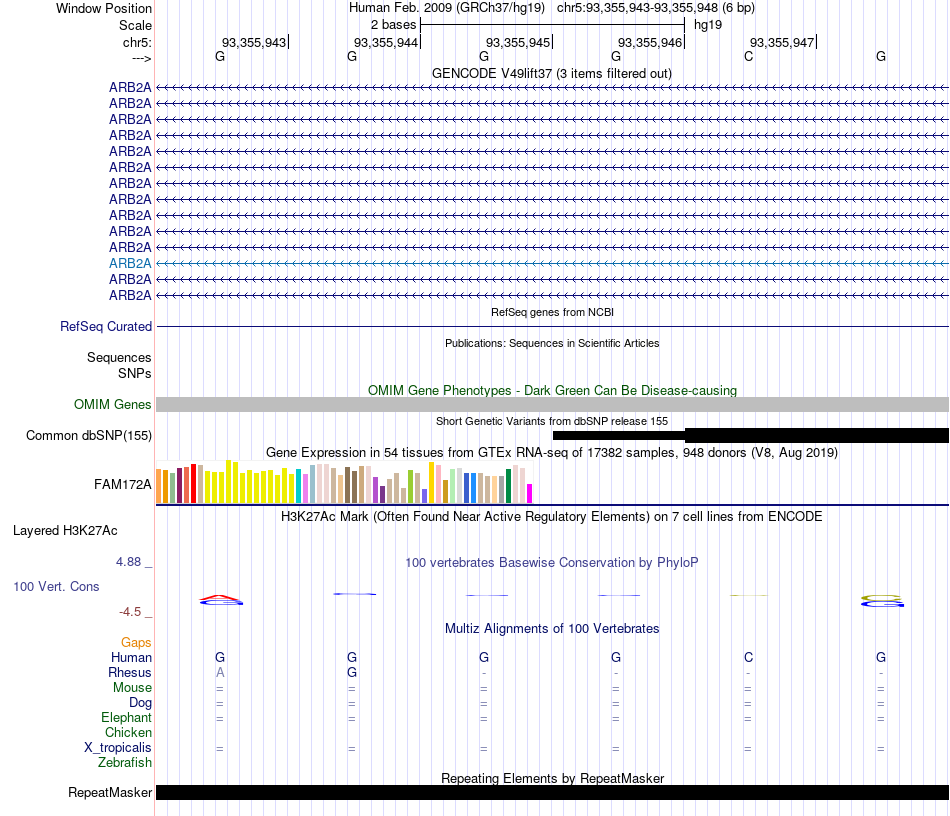Image resolution: width=950 pixels, height=816 pixels.
Task: Click 'Basewise Conservation by PhyloP' title
Action: point(551,563)
